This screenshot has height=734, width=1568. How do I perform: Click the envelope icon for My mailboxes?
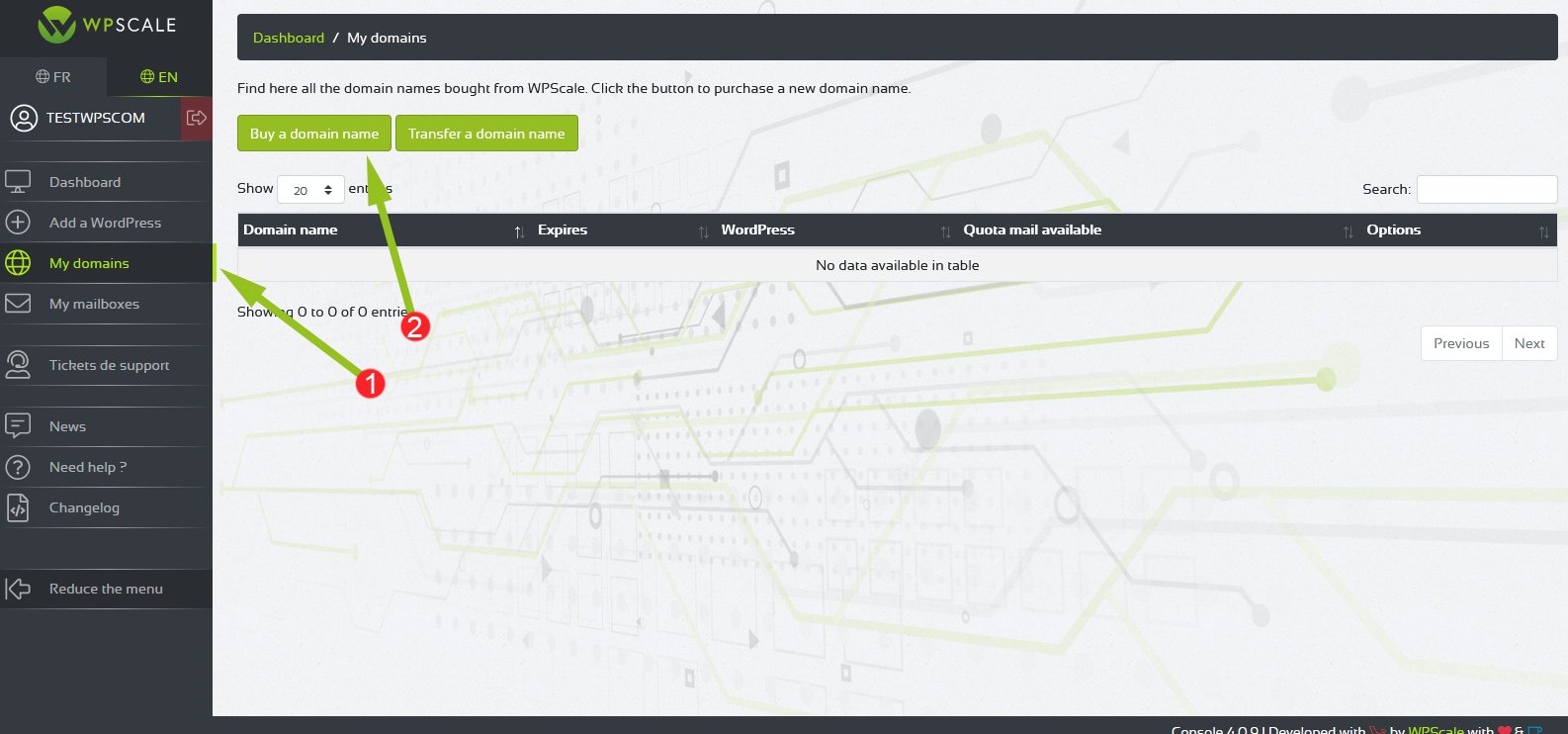tap(18, 304)
